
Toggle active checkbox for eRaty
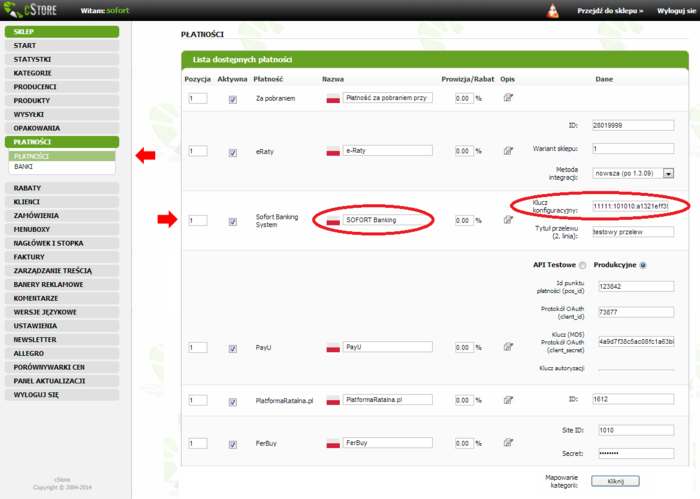[233, 153]
